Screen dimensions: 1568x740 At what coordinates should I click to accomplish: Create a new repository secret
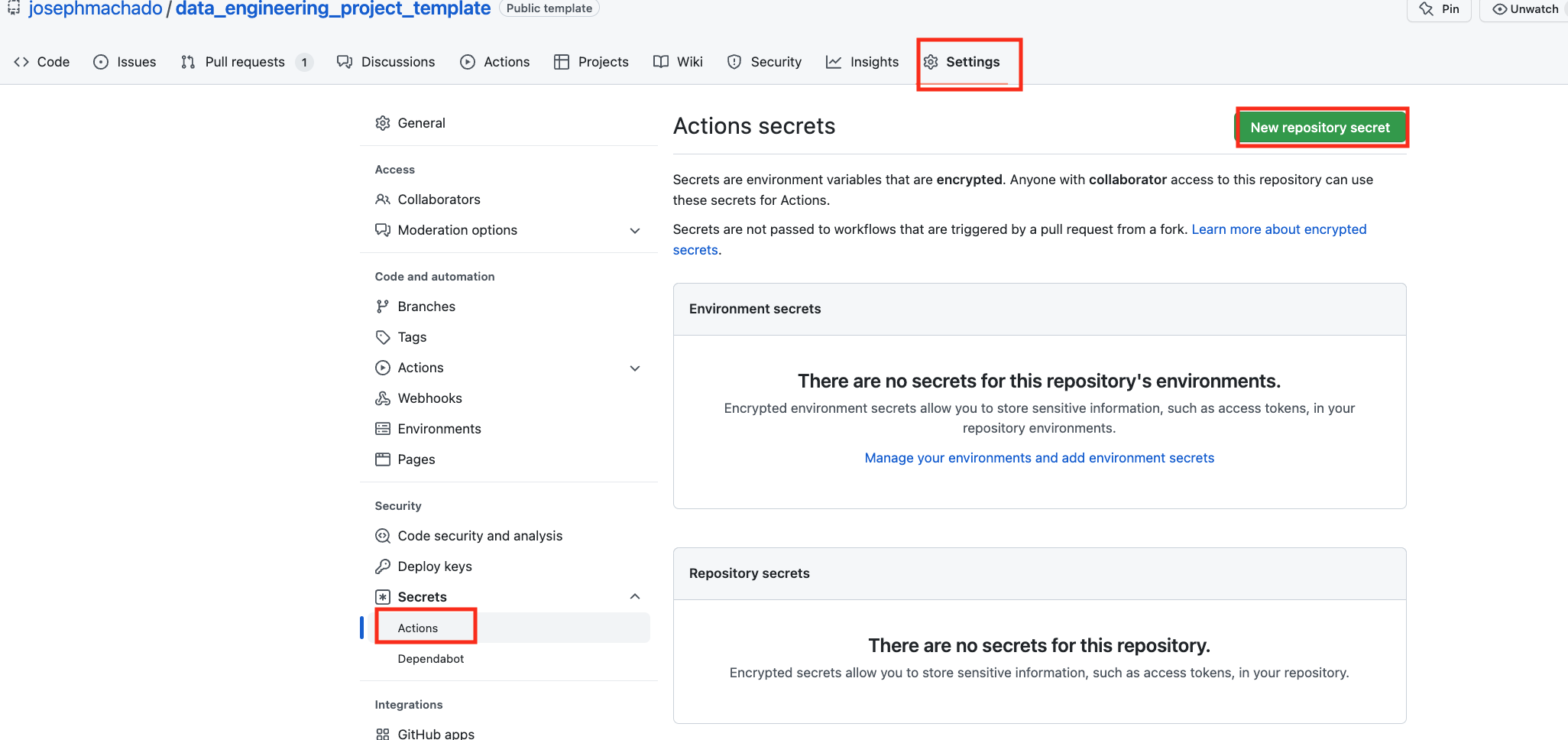(1320, 128)
